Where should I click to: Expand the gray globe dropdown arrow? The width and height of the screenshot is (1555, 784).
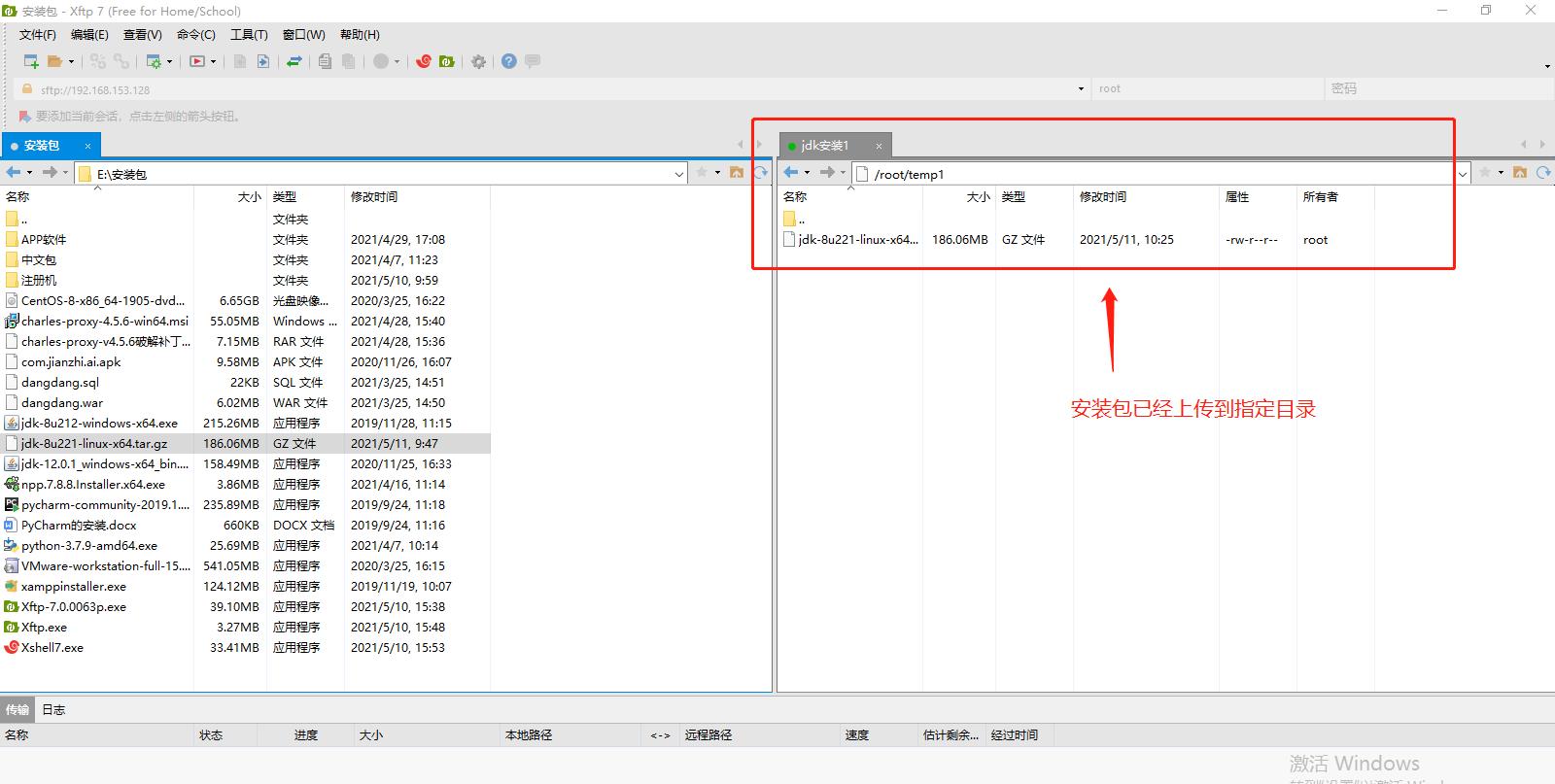click(x=397, y=61)
